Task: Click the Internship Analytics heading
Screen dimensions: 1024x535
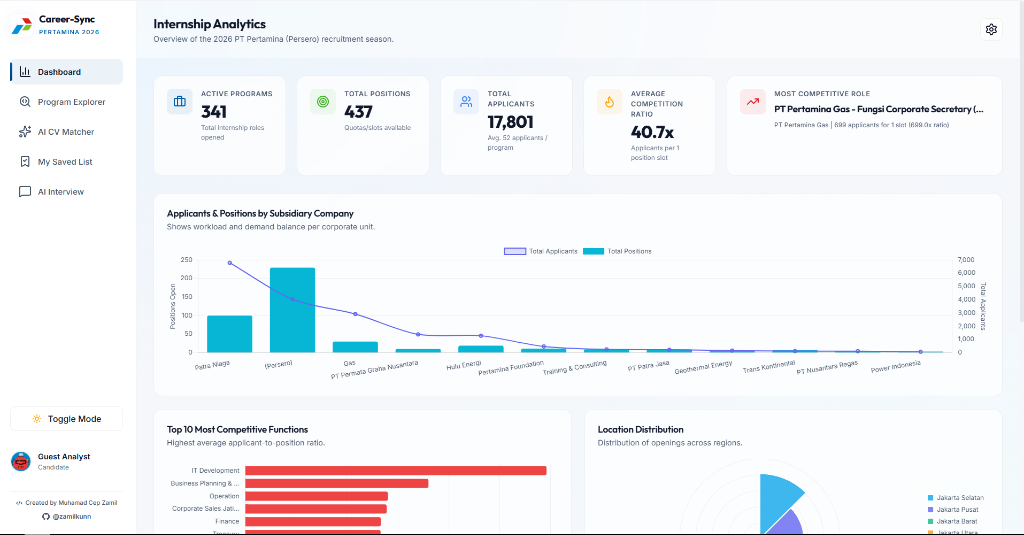Action: 210,24
